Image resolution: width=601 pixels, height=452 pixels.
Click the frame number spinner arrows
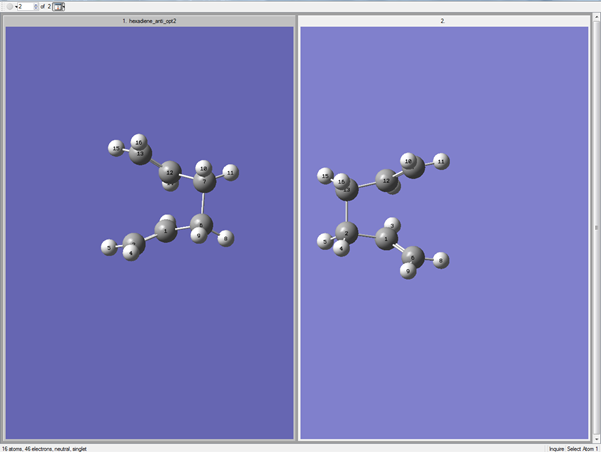pyautogui.click(x=36, y=7)
